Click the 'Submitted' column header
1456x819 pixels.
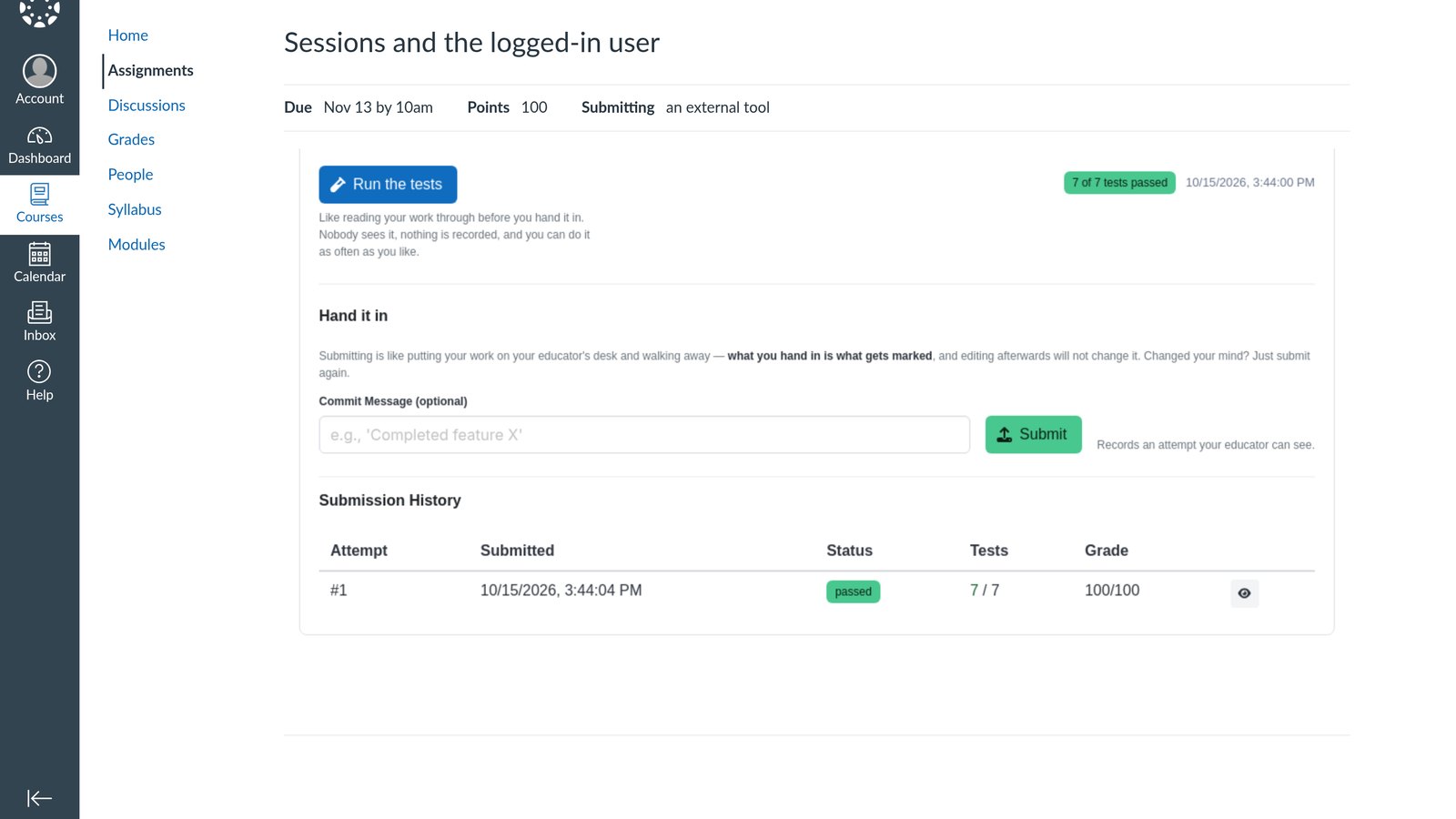click(x=517, y=551)
